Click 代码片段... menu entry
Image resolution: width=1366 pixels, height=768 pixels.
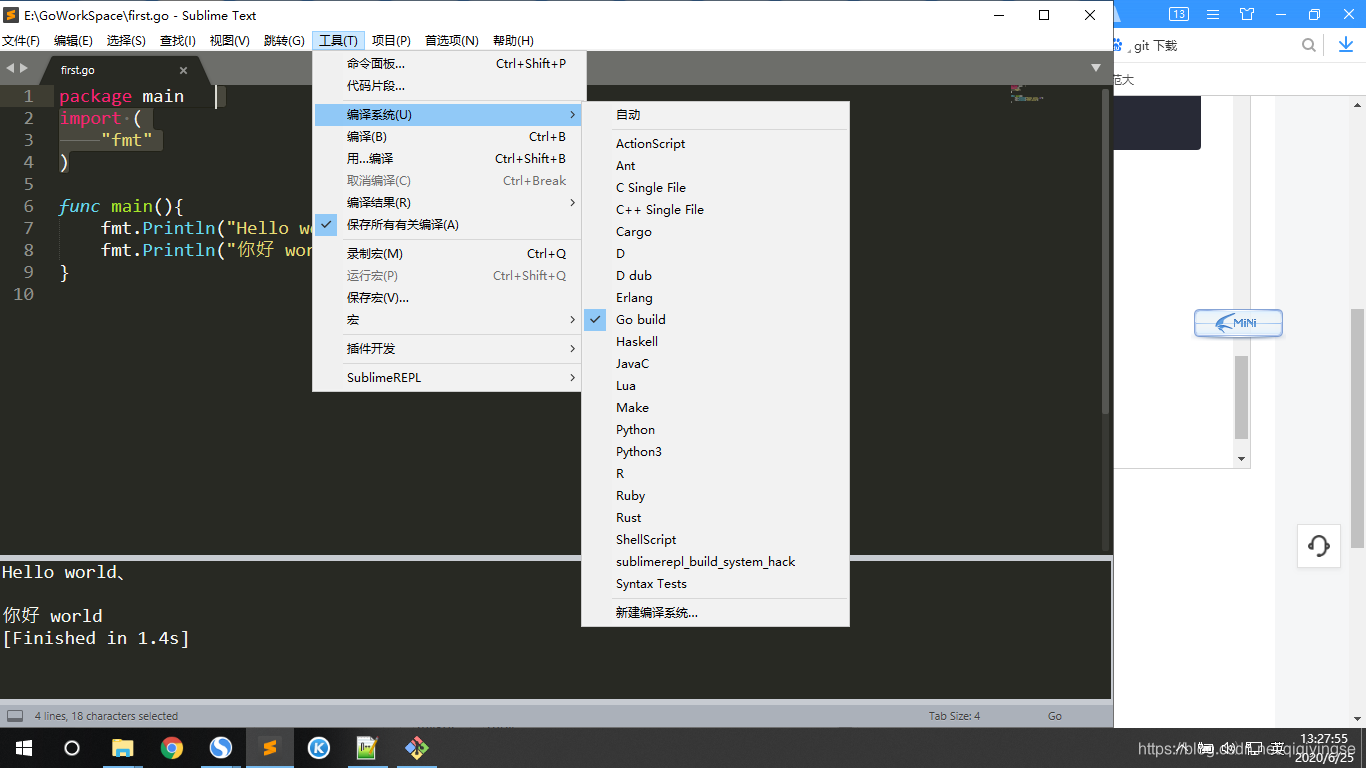(x=447, y=86)
